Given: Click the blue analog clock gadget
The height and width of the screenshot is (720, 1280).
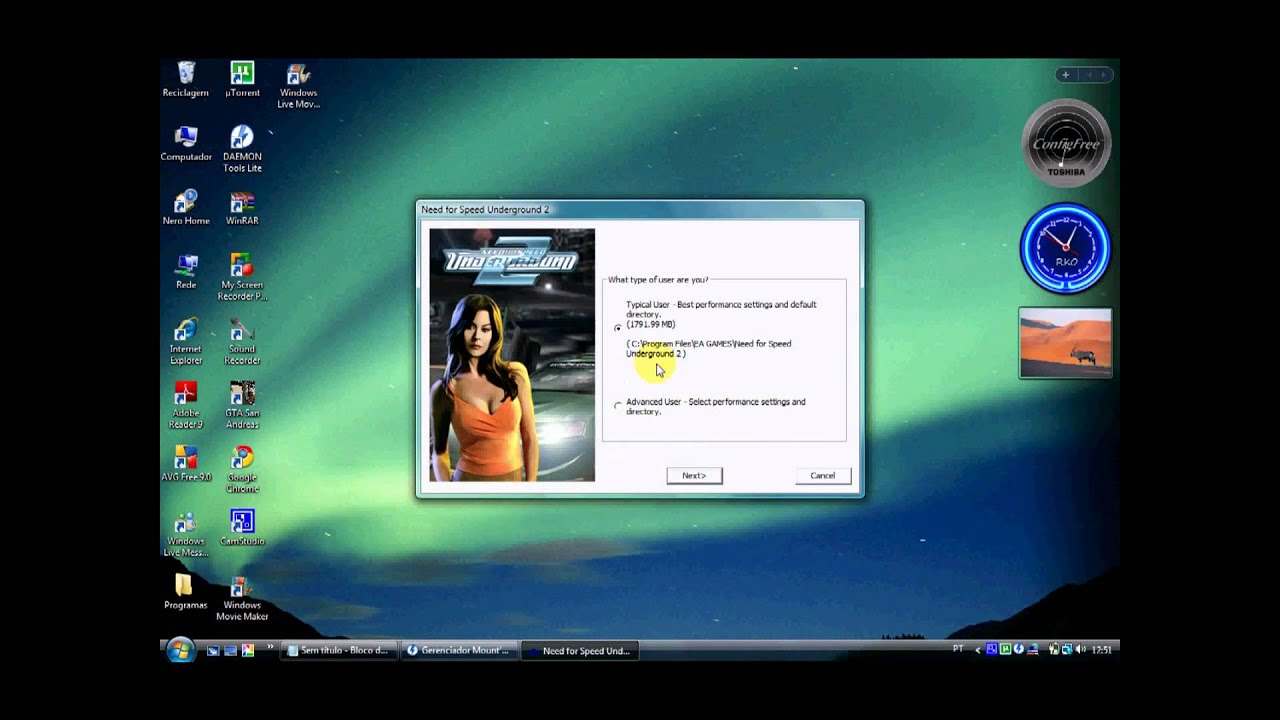Looking at the screenshot, I should click(x=1065, y=249).
